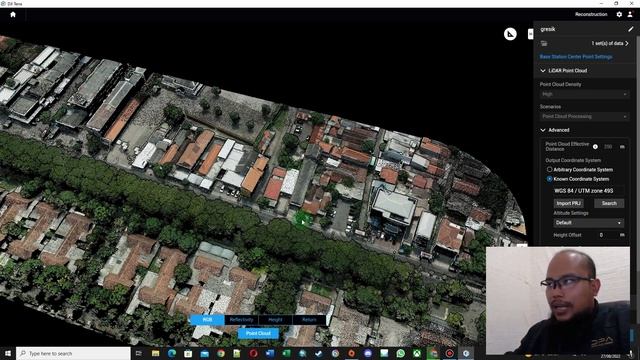The width and height of the screenshot is (640, 360).
Task: Select Arbitrary Coordinate System option
Action: point(549,169)
